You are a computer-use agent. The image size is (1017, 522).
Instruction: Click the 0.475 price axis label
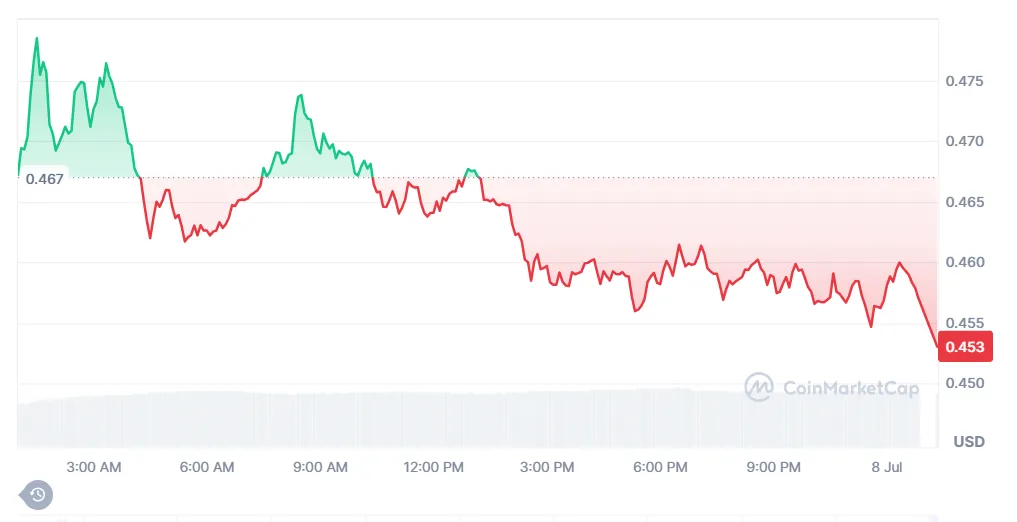coord(964,81)
